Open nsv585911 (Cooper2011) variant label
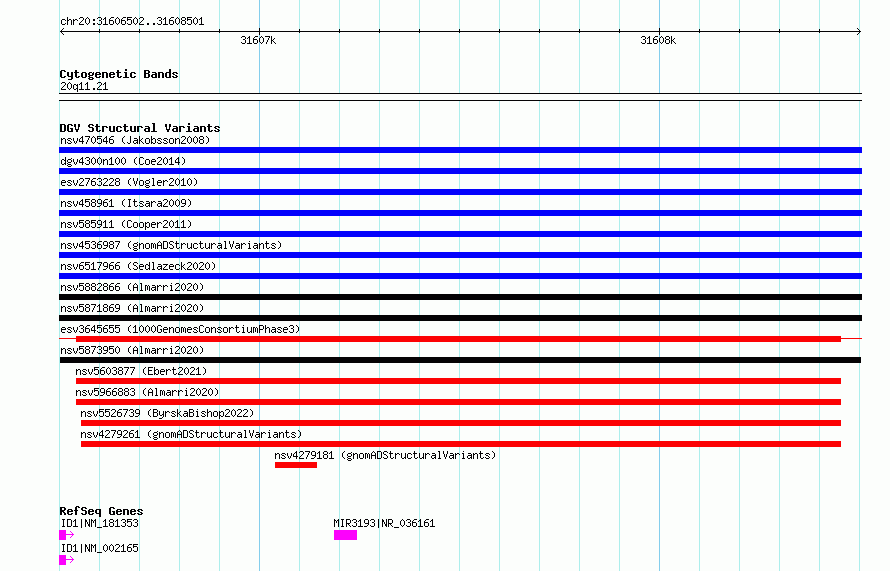The width and height of the screenshot is (890, 571). point(126,224)
